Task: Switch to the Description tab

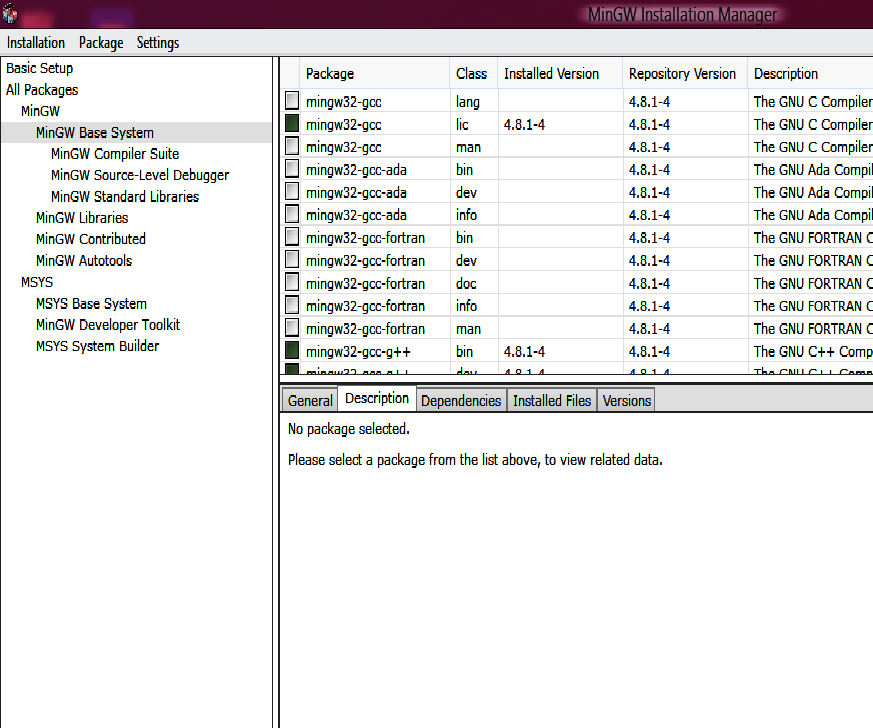Action: pos(377,399)
